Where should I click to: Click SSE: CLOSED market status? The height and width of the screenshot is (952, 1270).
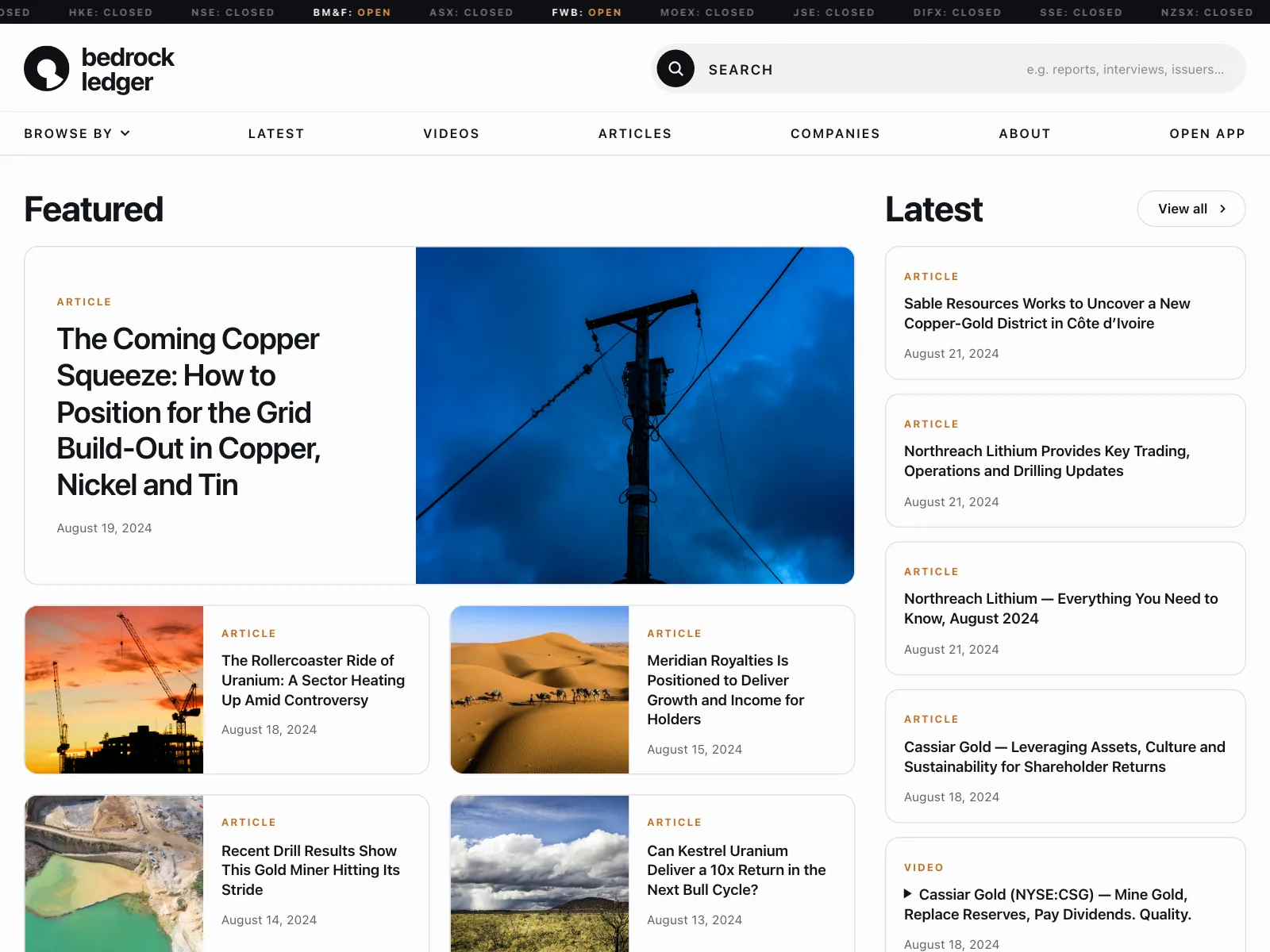tap(1081, 12)
